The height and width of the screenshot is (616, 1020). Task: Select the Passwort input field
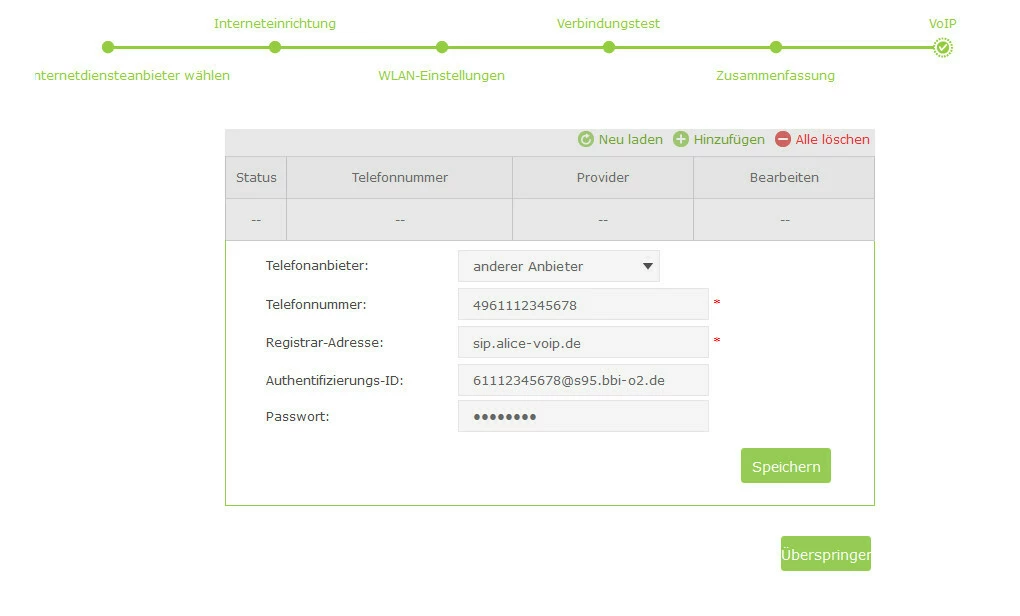(583, 416)
